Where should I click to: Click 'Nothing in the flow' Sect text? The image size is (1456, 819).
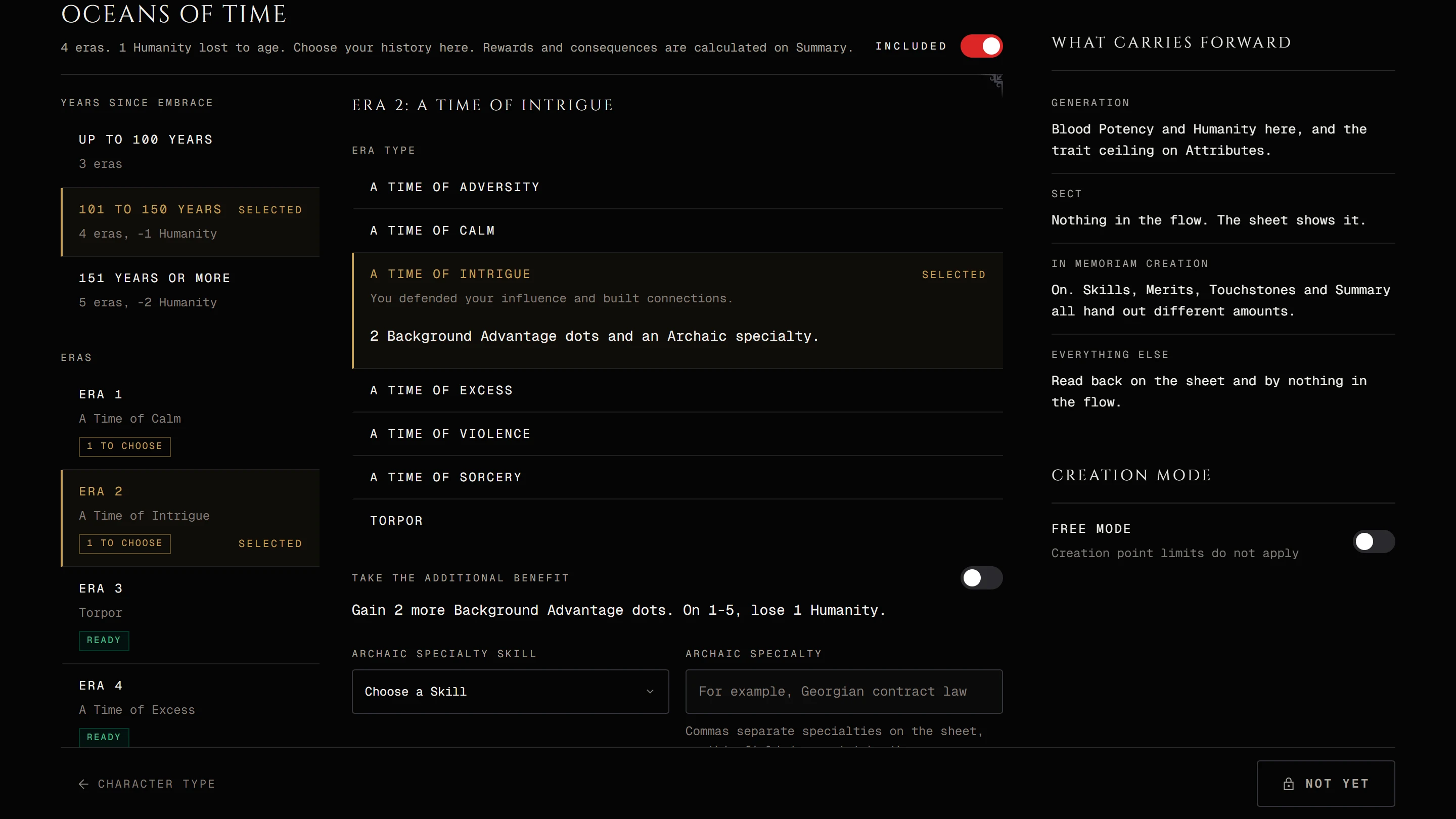pos(1208,220)
